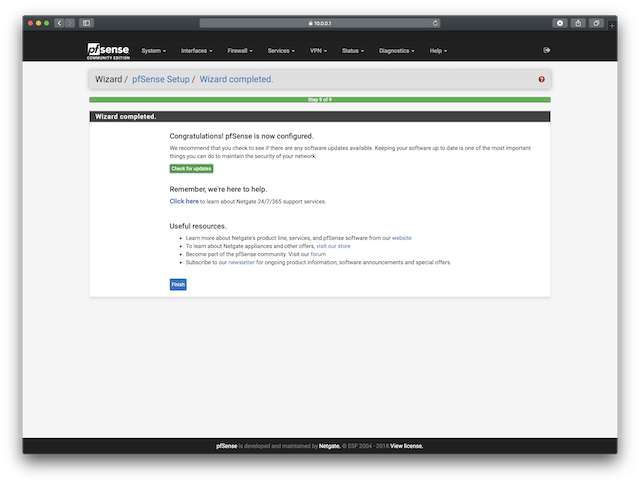Click 'Wizard completed.' breadcrumb link
The image size is (640, 484).
tap(236, 79)
